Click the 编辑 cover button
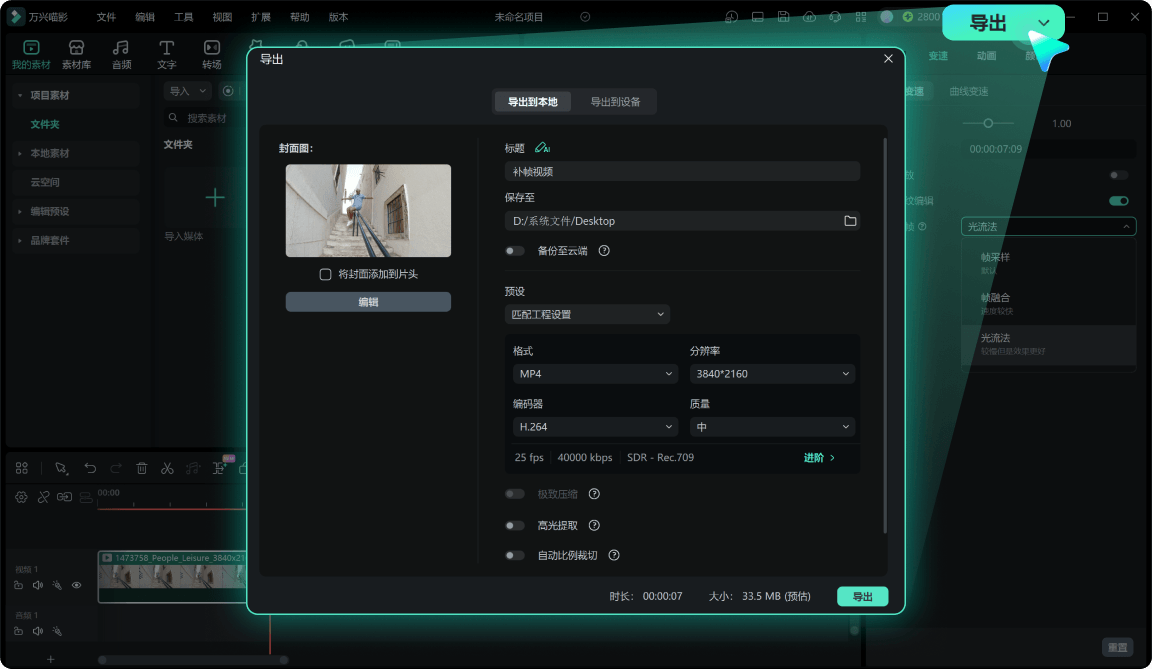The width and height of the screenshot is (1152, 669). point(368,302)
